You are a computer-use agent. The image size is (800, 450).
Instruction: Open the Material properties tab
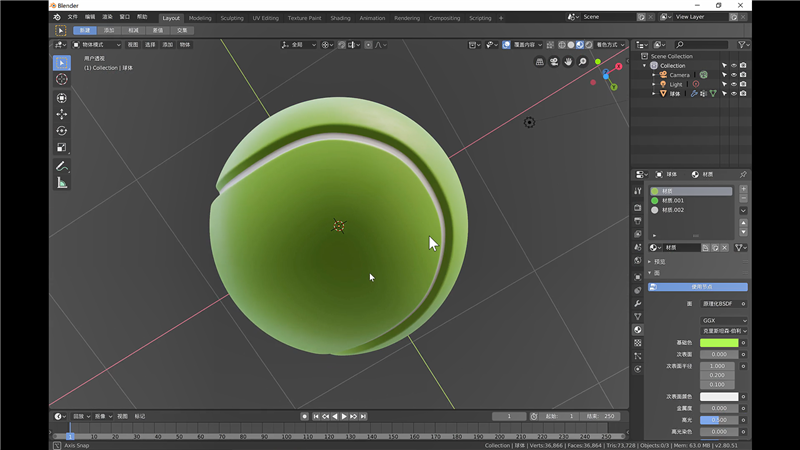coord(638,330)
